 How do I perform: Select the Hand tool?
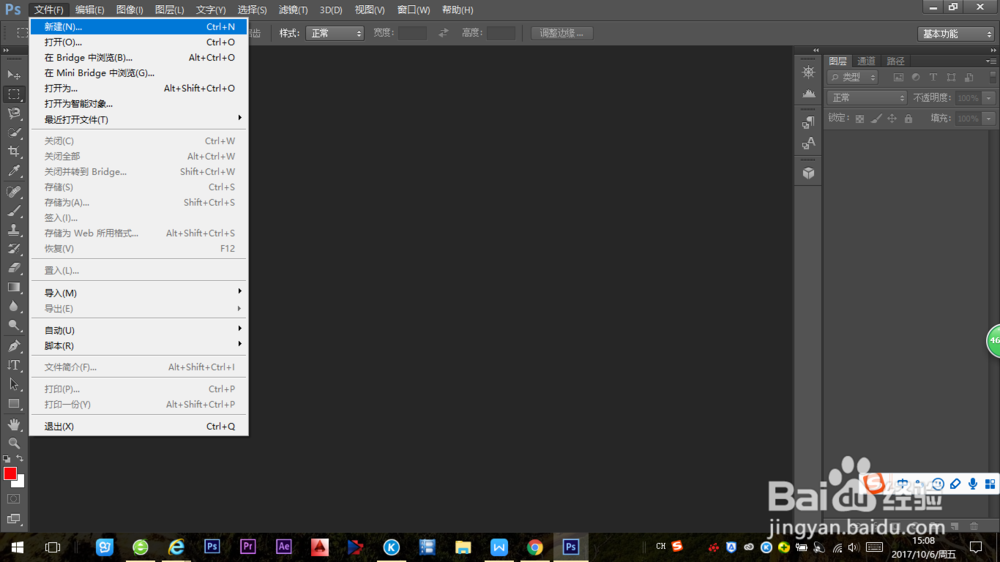[x=13, y=424]
